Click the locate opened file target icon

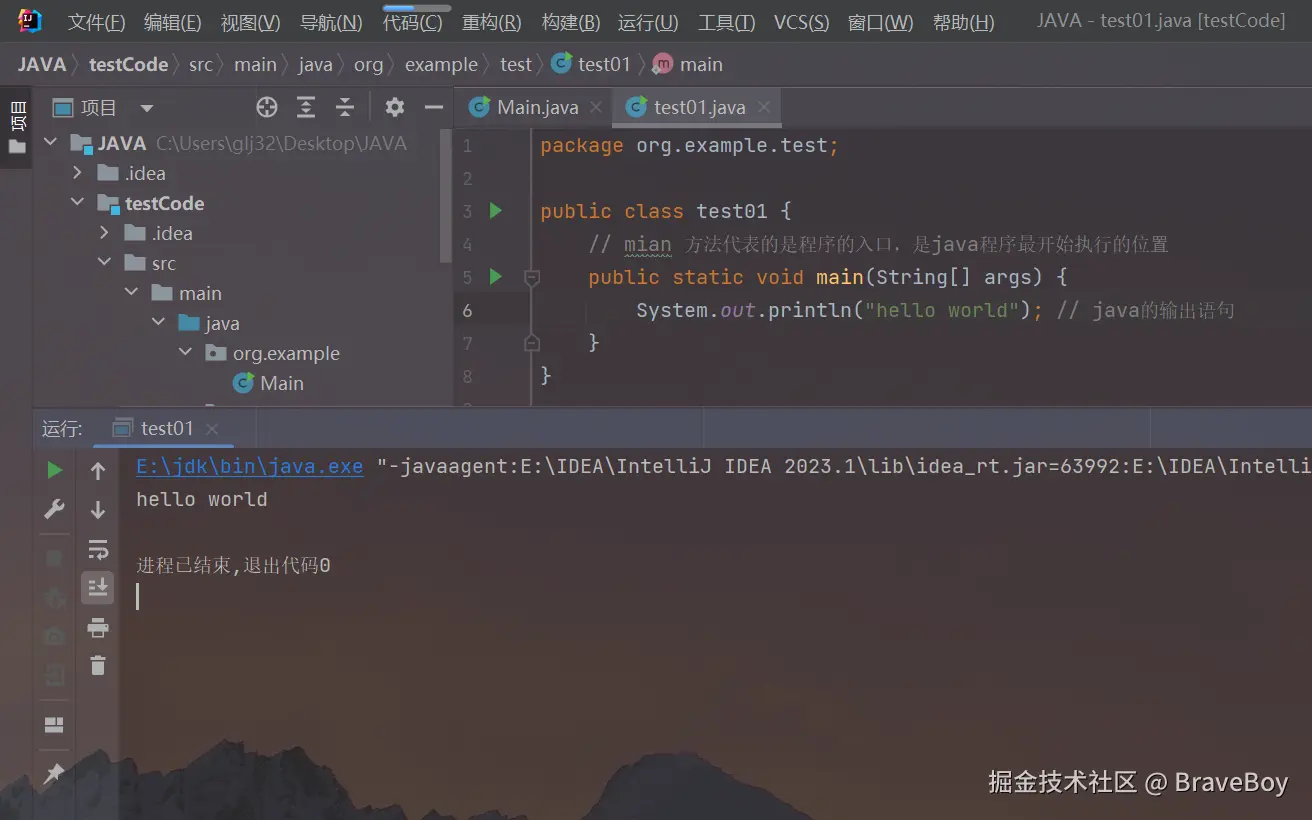[266, 107]
